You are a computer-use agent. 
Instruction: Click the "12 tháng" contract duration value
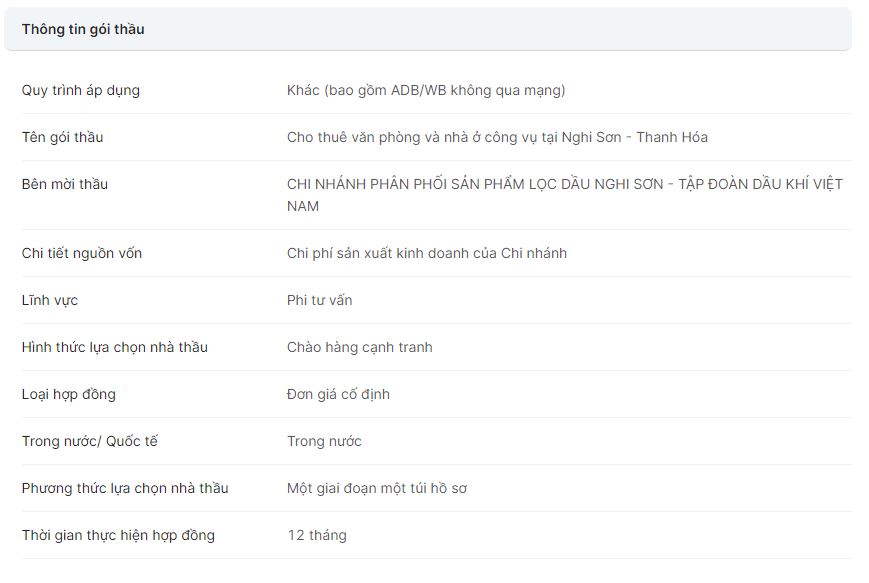point(317,535)
